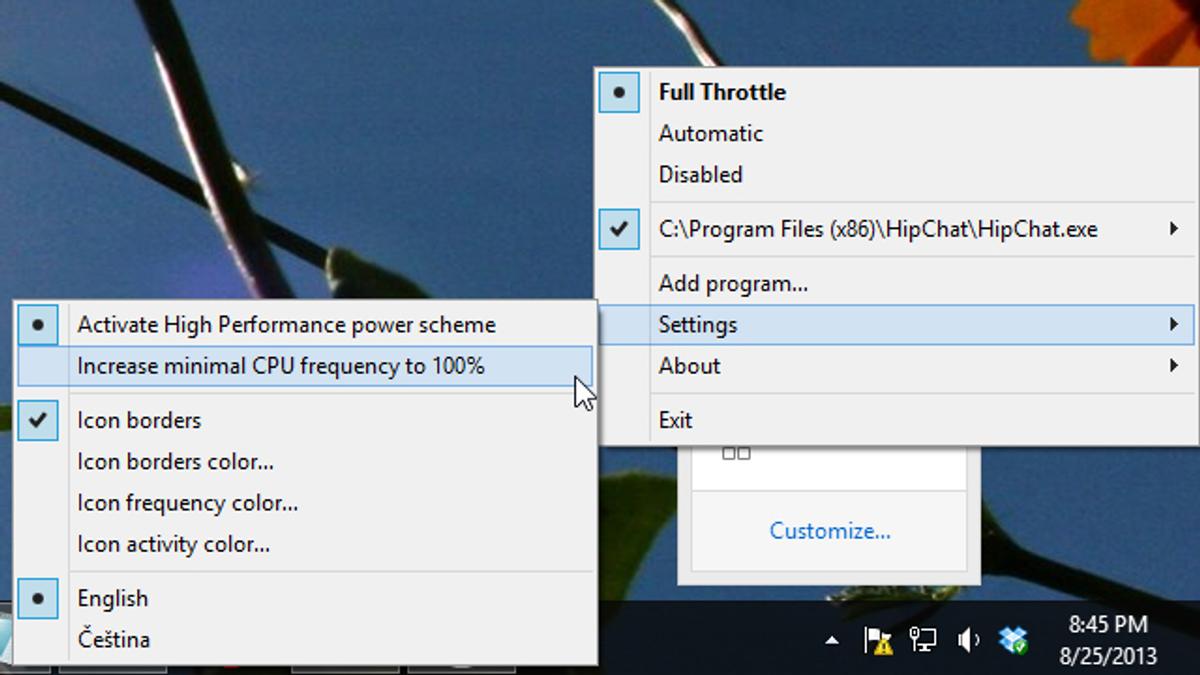Show hidden tray icons with up arrow
Image resolution: width=1200 pixels, height=675 pixels.
832,641
